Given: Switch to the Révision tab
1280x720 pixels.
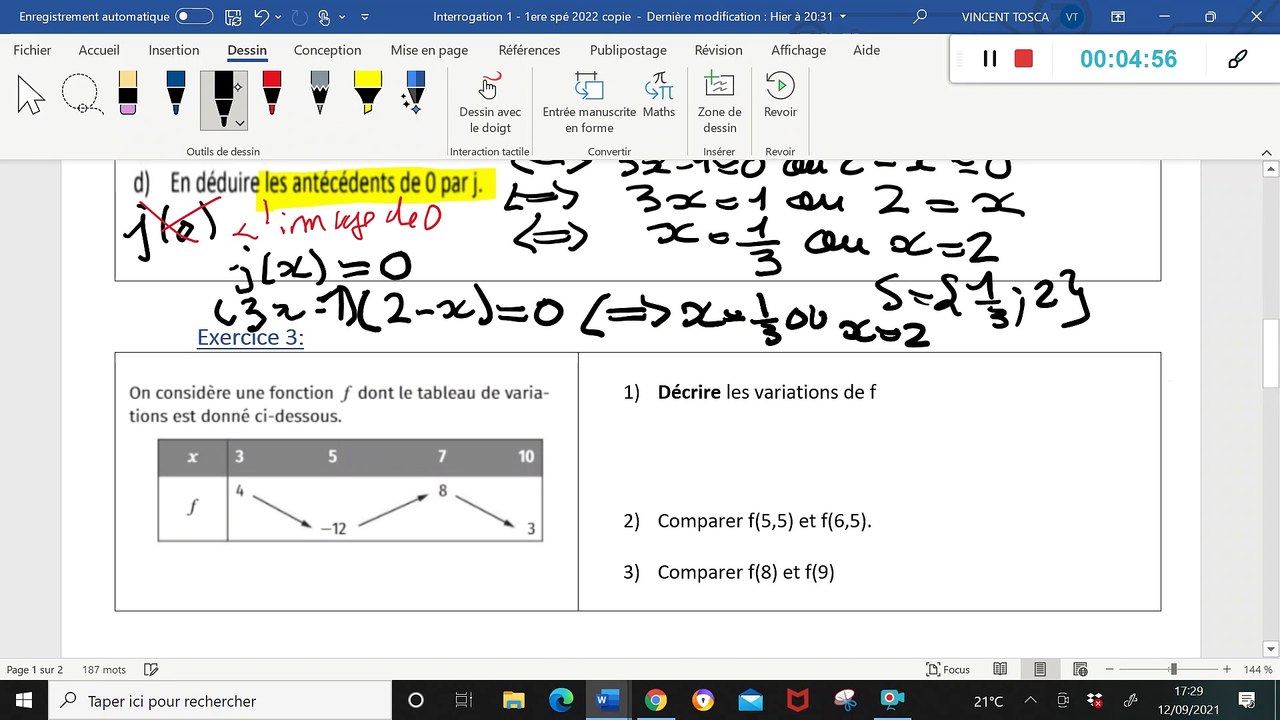Looking at the screenshot, I should (x=718, y=50).
